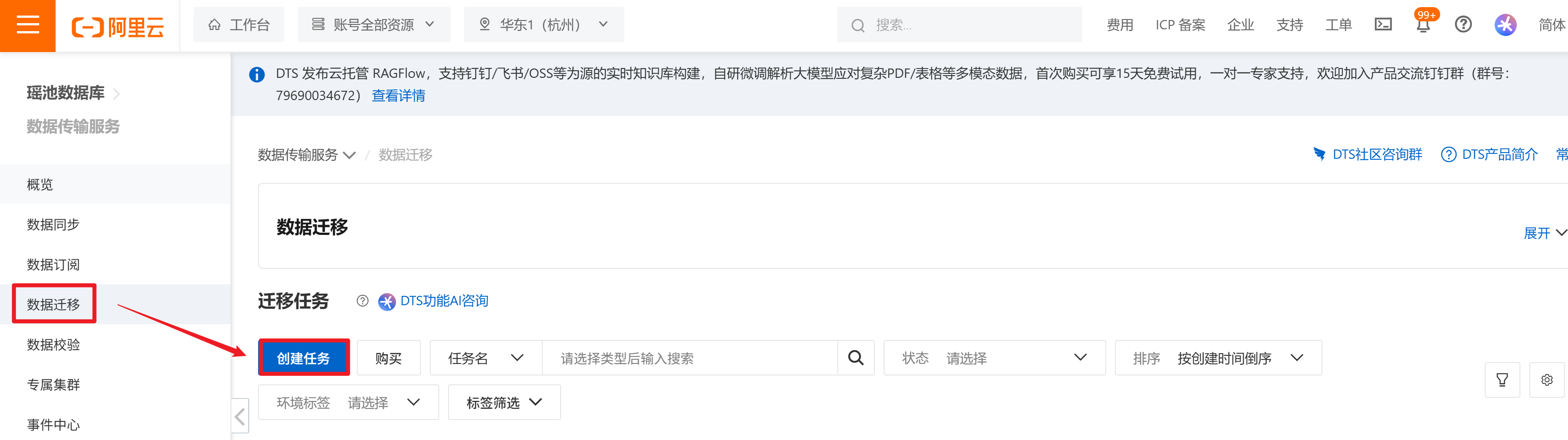The image size is (1568, 440).
Task: Click the 数据传输服务 sidebar title
Action: 73,127
